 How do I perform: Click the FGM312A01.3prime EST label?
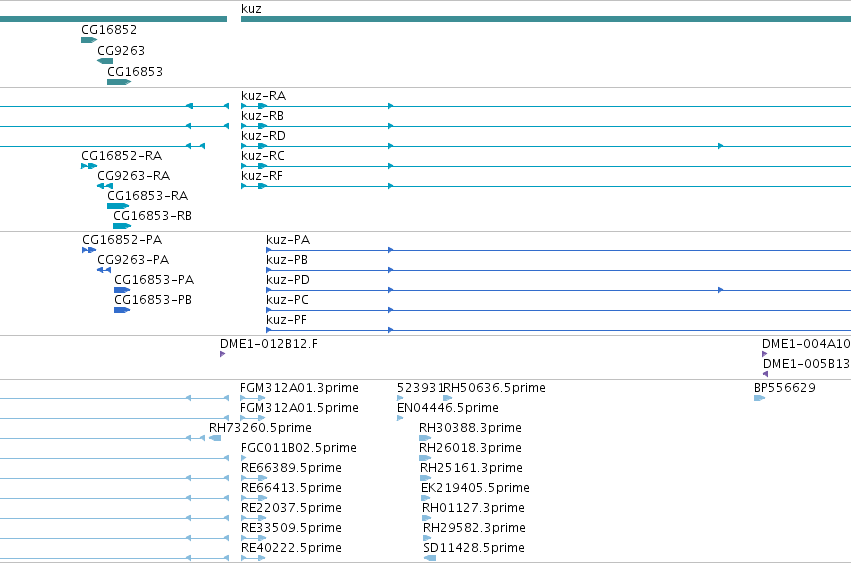[299, 388]
